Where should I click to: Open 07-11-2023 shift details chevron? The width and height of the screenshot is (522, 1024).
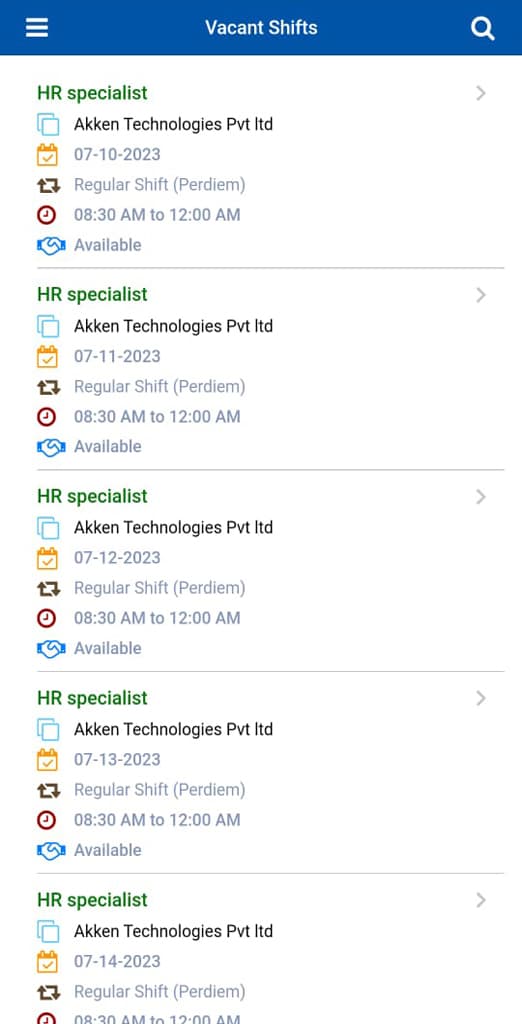(481, 295)
